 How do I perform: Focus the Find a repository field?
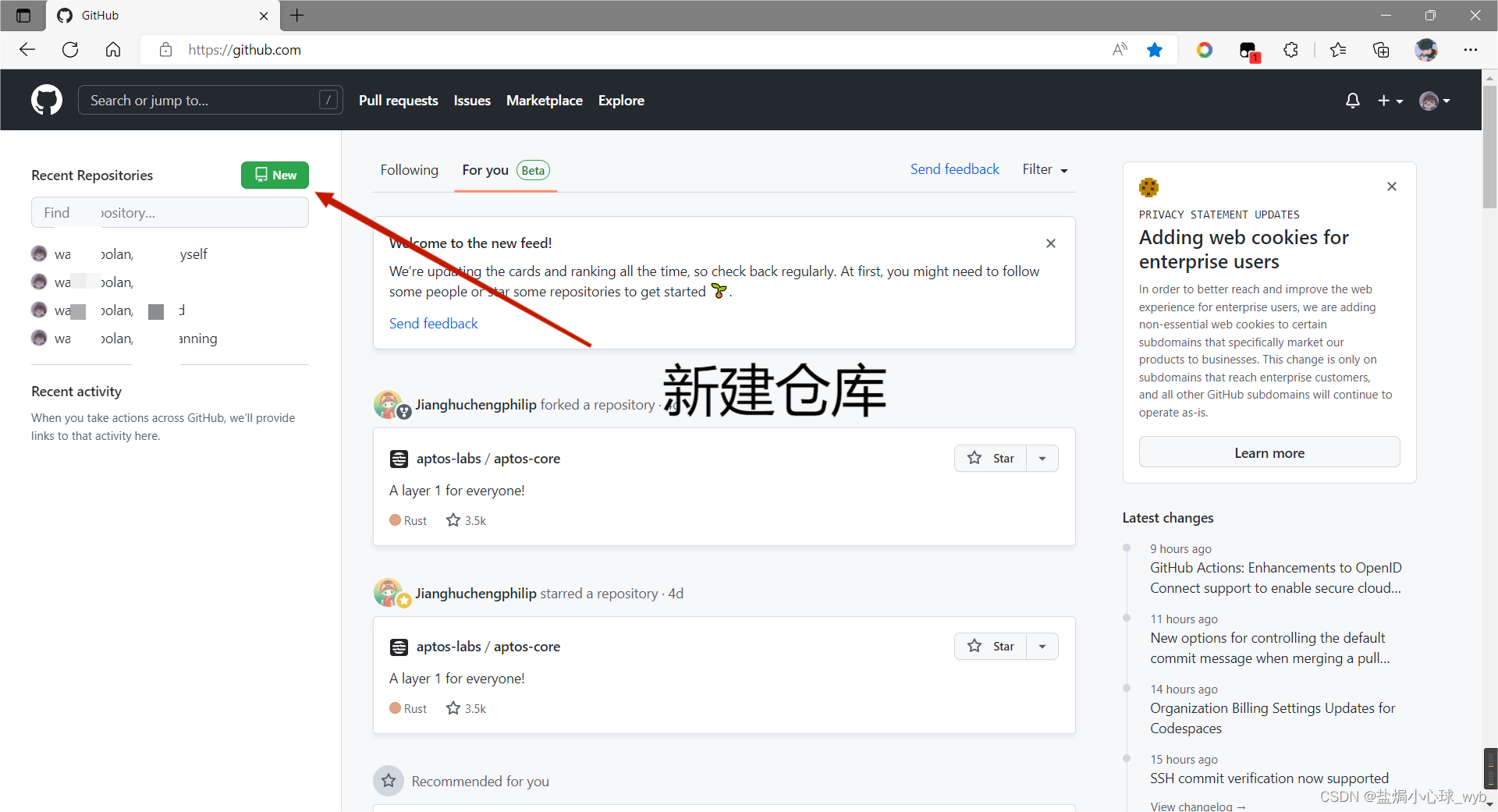pos(170,212)
